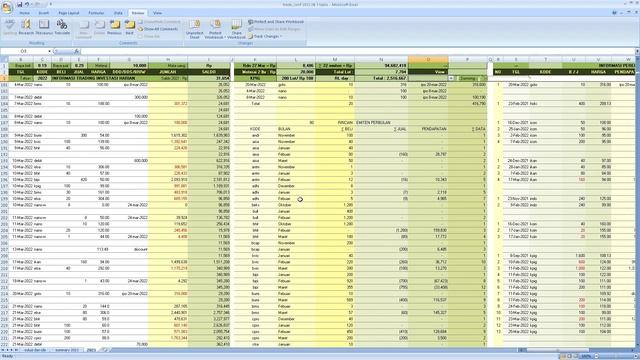Click the Insert Worksheet tab icon
Screen dimensions: 640x360
(x=104, y=350)
